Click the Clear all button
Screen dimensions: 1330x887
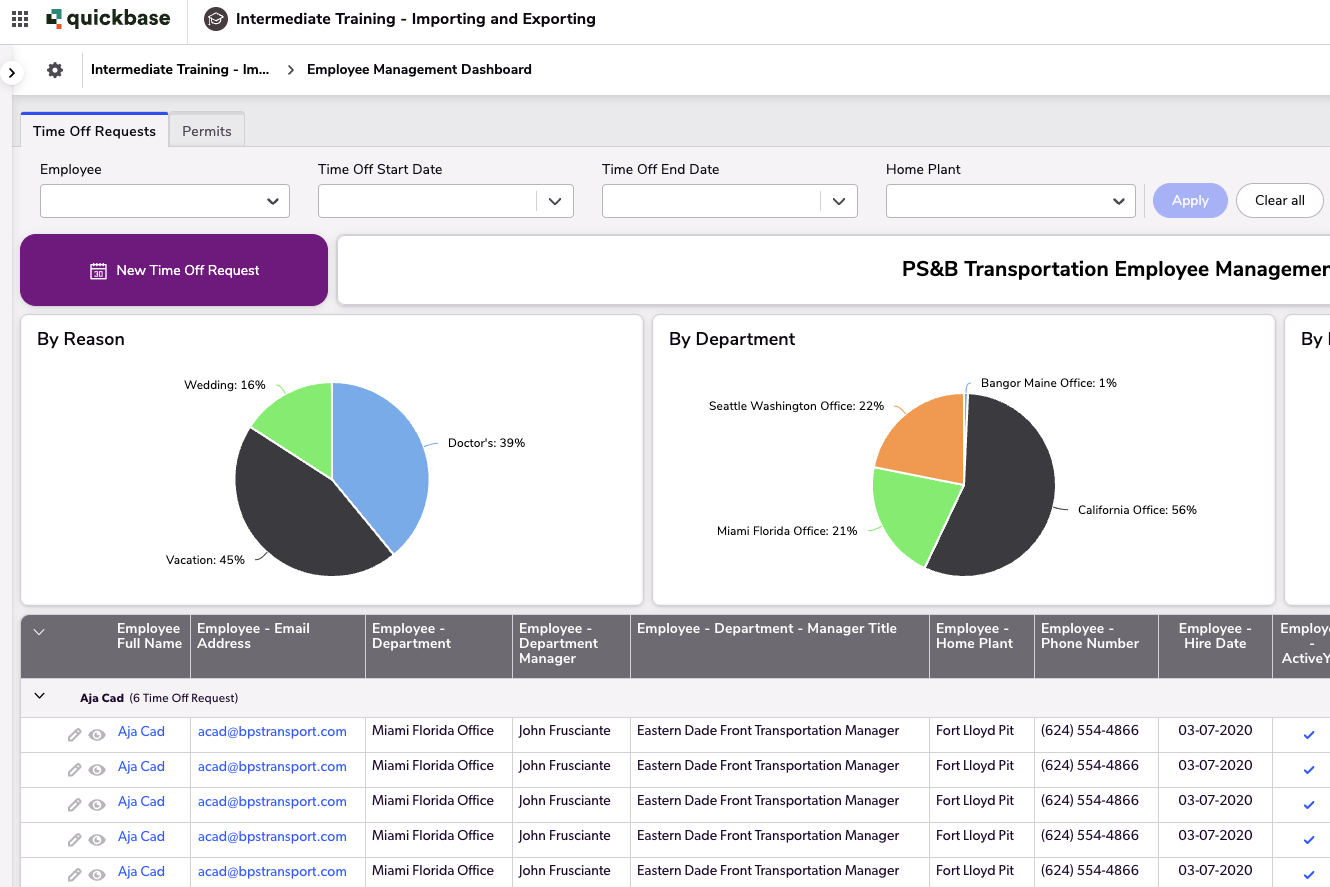(1279, 200)
